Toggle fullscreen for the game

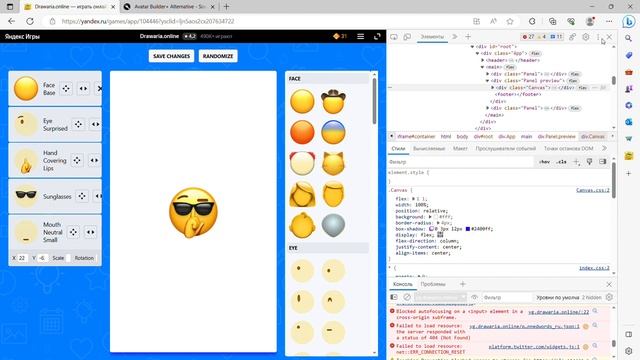click(377, 36)
